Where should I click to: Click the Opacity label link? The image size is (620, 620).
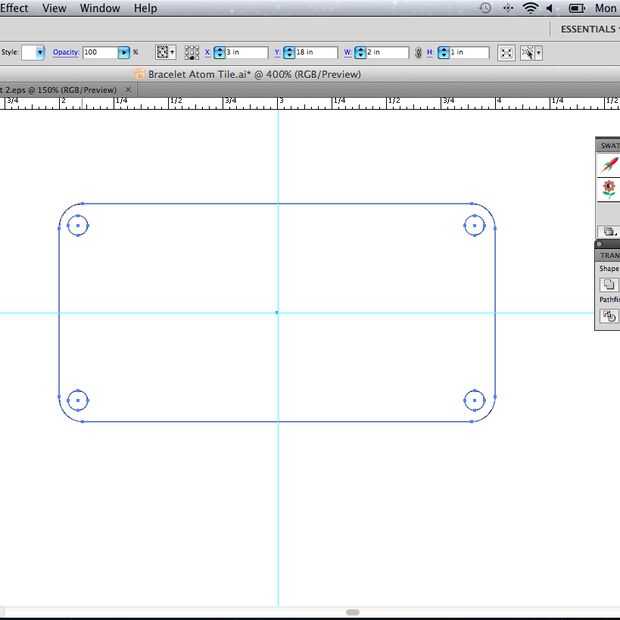coord(66,52)
